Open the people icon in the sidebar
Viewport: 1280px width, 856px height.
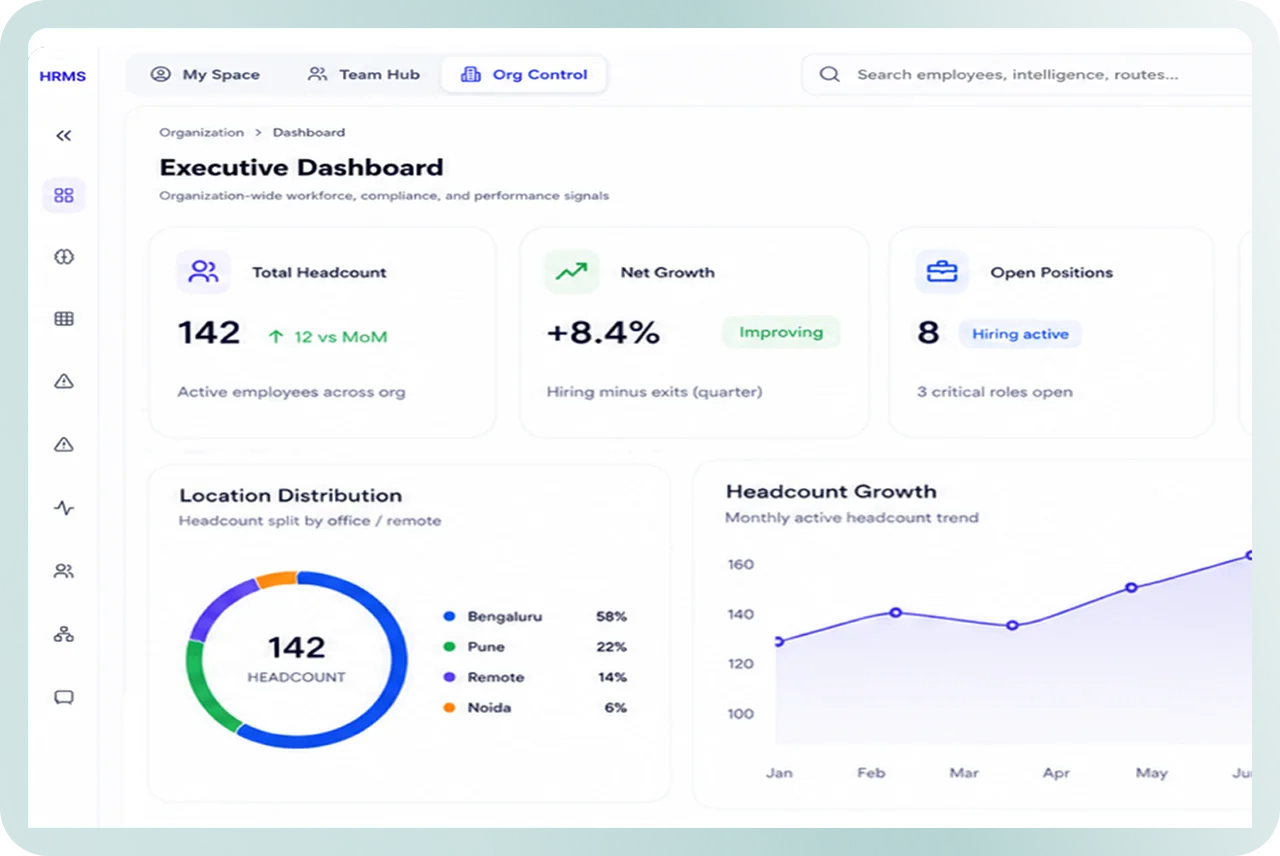pyautogui.click(x=64, y=571)
